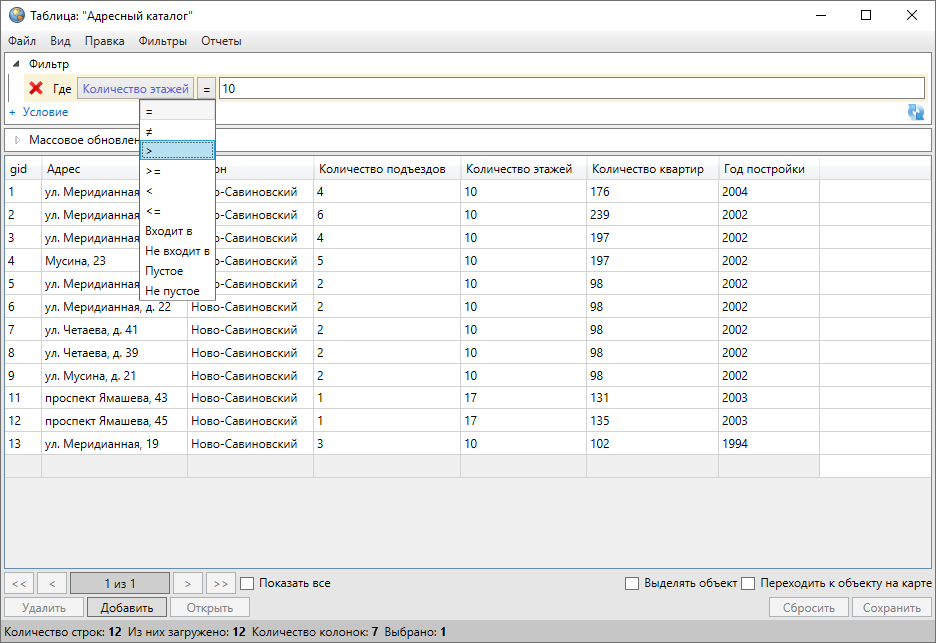Go to the next page arrow

[187, 583]
